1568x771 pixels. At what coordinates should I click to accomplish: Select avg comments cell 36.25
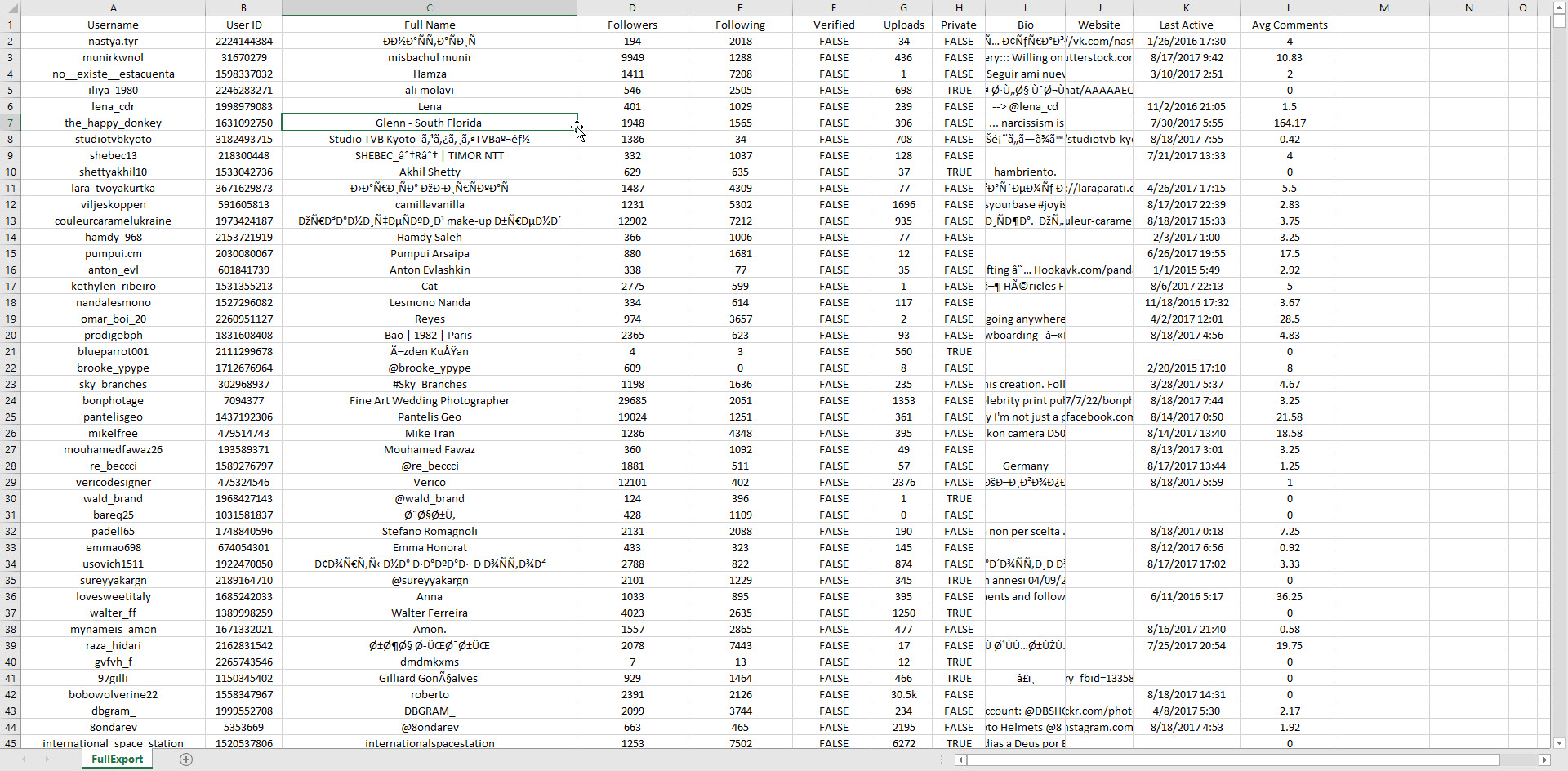(1289, 596)
